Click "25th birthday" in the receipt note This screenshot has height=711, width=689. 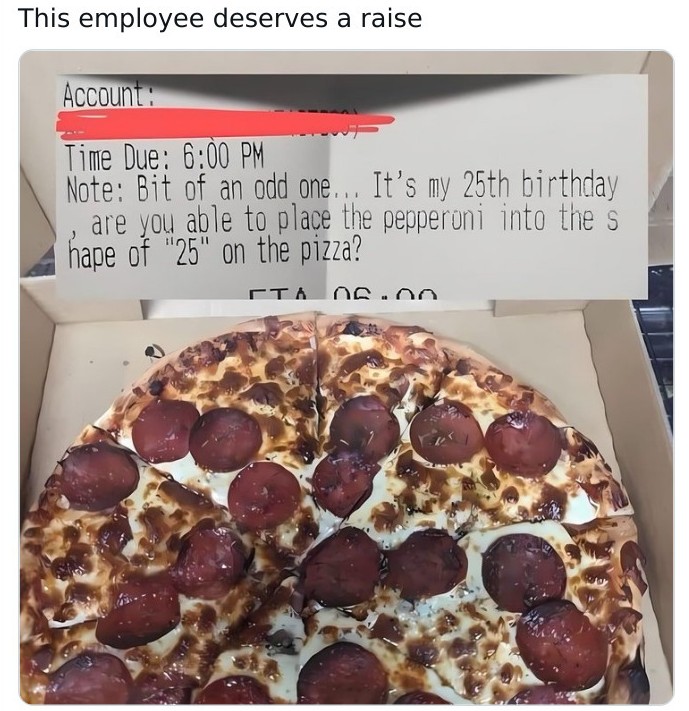pyautogui.click(x=540, y=186)
